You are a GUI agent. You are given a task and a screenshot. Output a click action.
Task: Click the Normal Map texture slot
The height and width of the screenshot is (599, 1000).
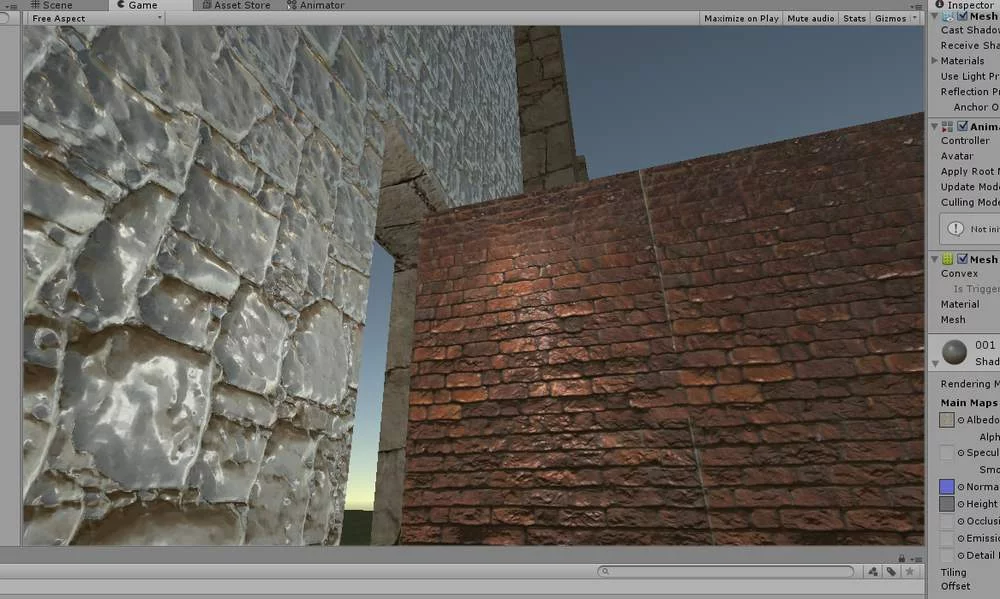946,487
